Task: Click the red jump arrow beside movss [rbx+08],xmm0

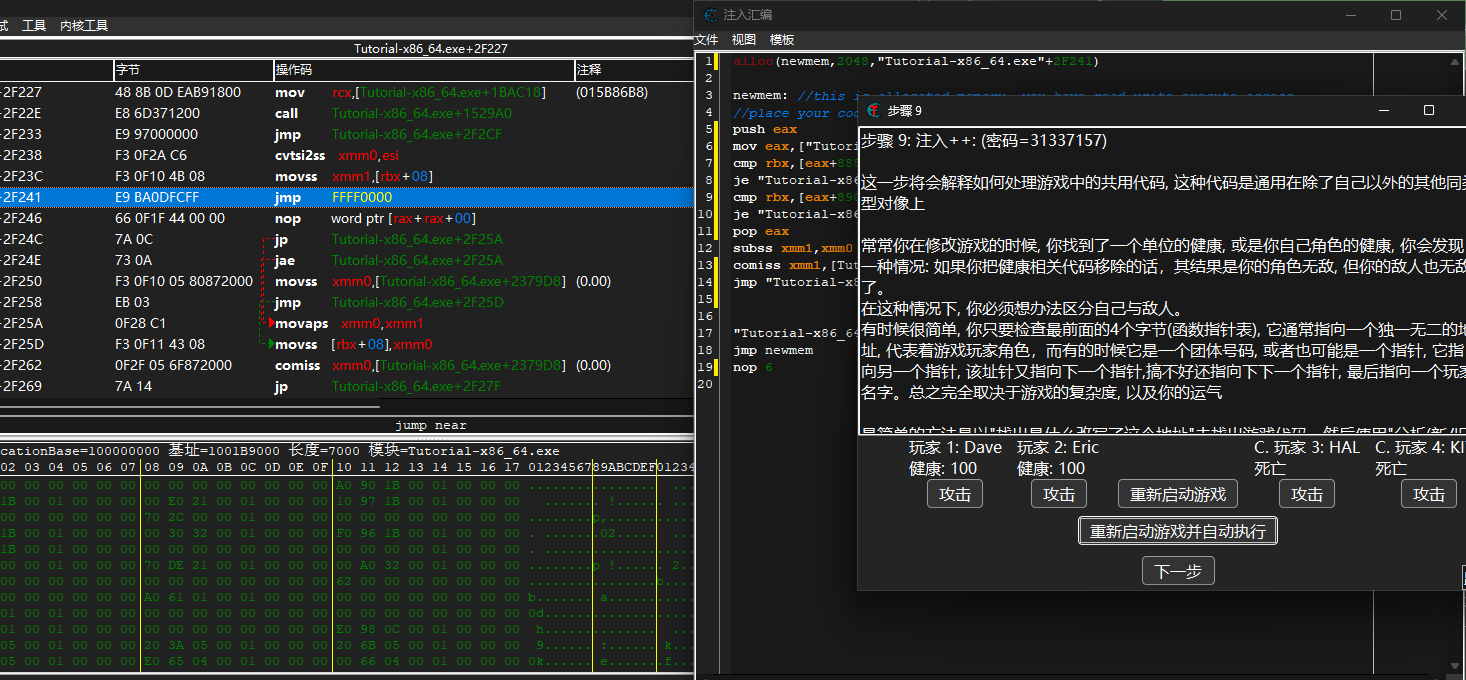Action: pyautogui.click(x=270, y=344)
